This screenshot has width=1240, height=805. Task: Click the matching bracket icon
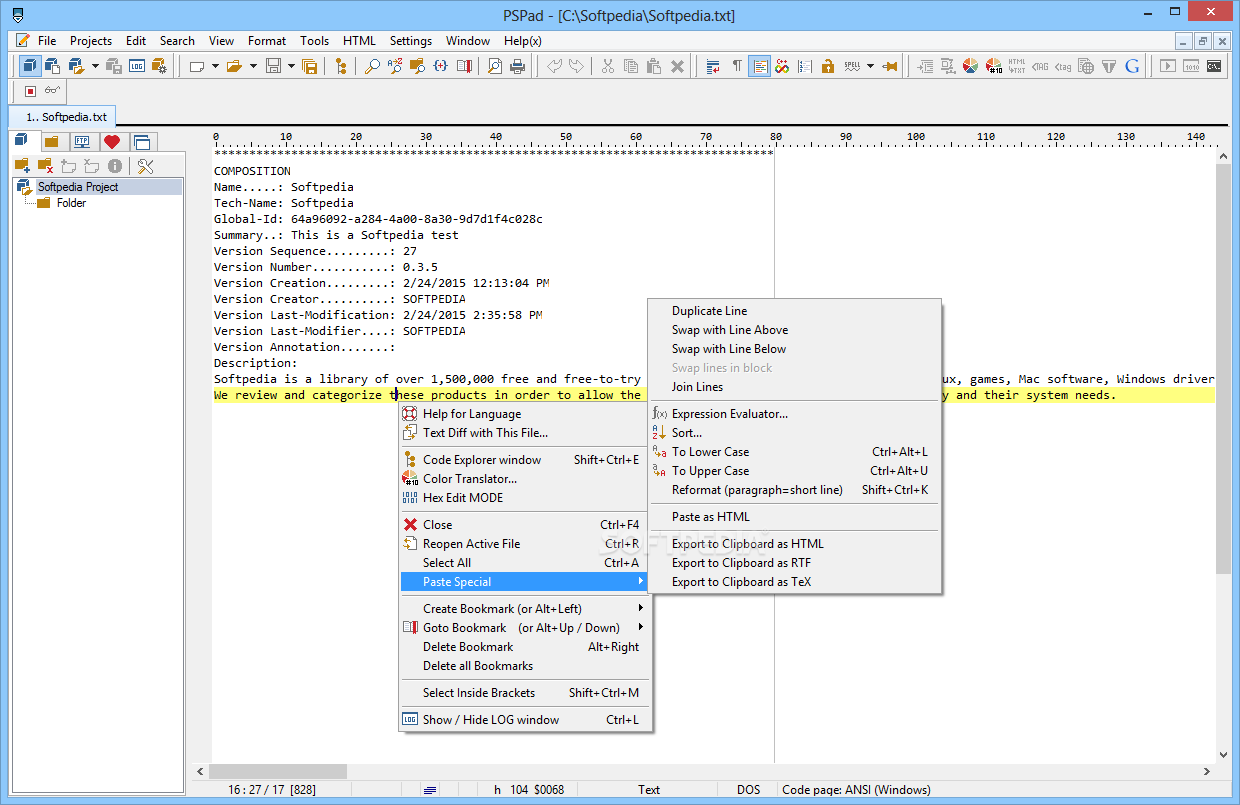[x=440, y=66]
